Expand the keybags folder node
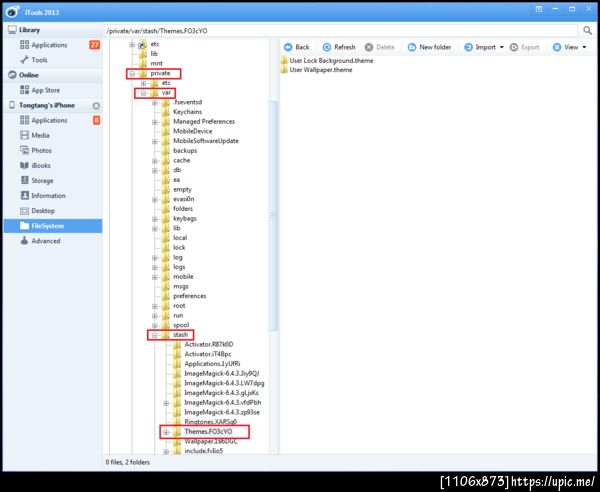 (155, 219)
